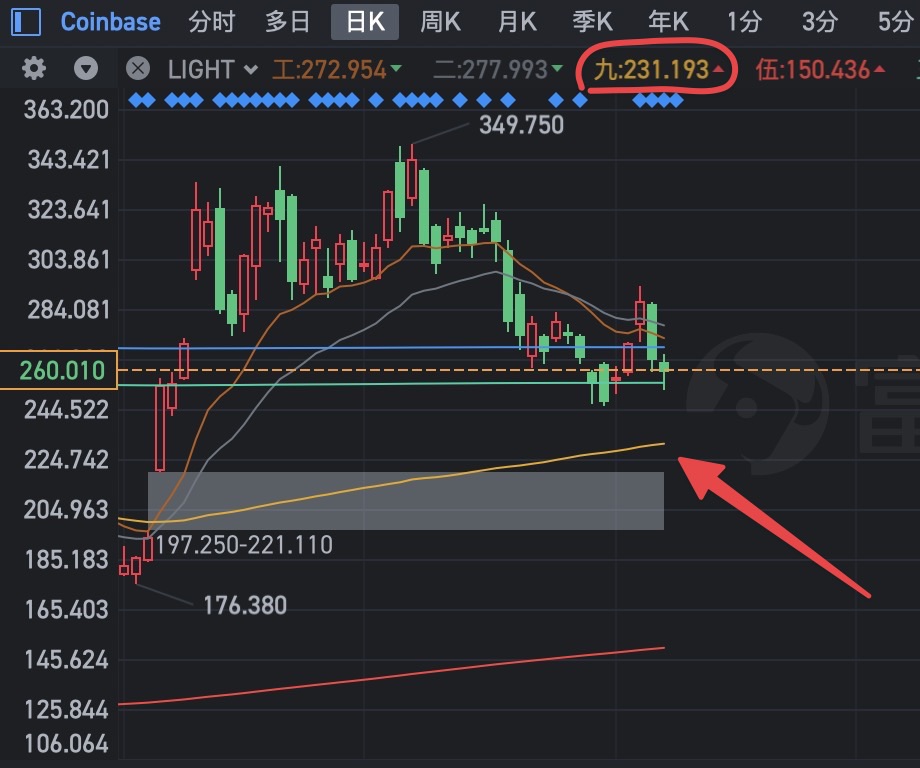Toggle the 九:231.193 moving average line
The image size is (920, 768).
pyautogui.click(x=659, y=70)
